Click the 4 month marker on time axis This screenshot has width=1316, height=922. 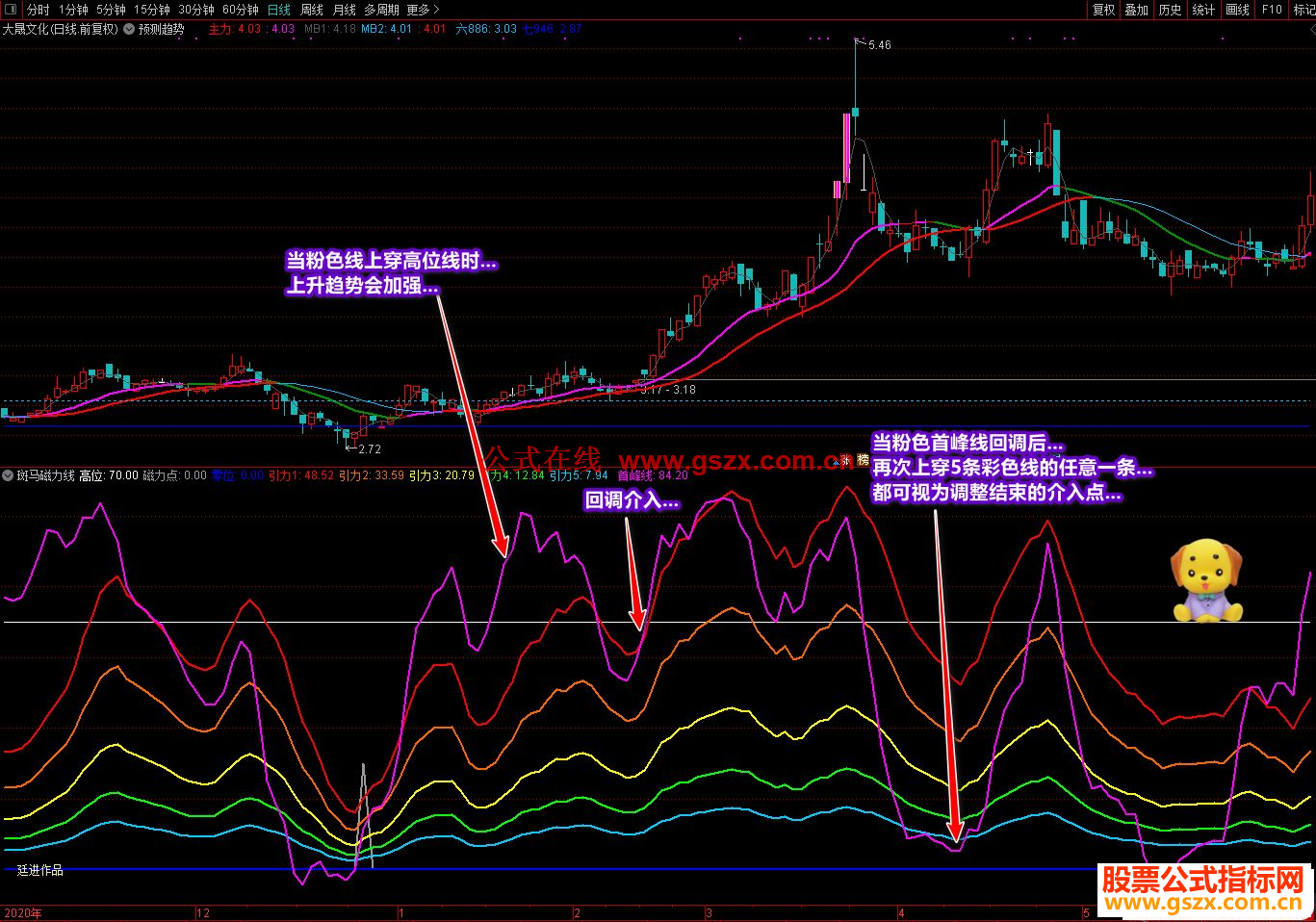point(902,912)
